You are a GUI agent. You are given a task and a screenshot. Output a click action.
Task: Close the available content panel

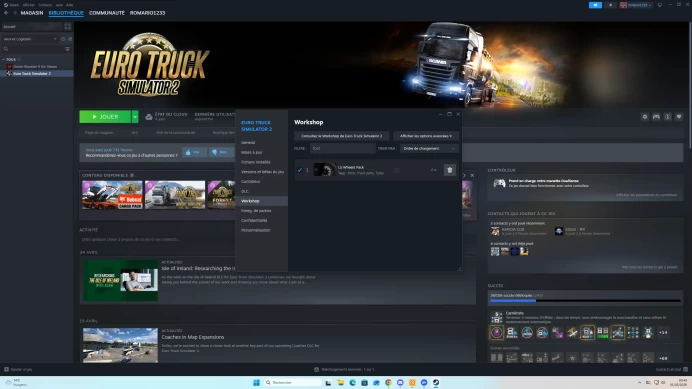(x=472, y=175)
